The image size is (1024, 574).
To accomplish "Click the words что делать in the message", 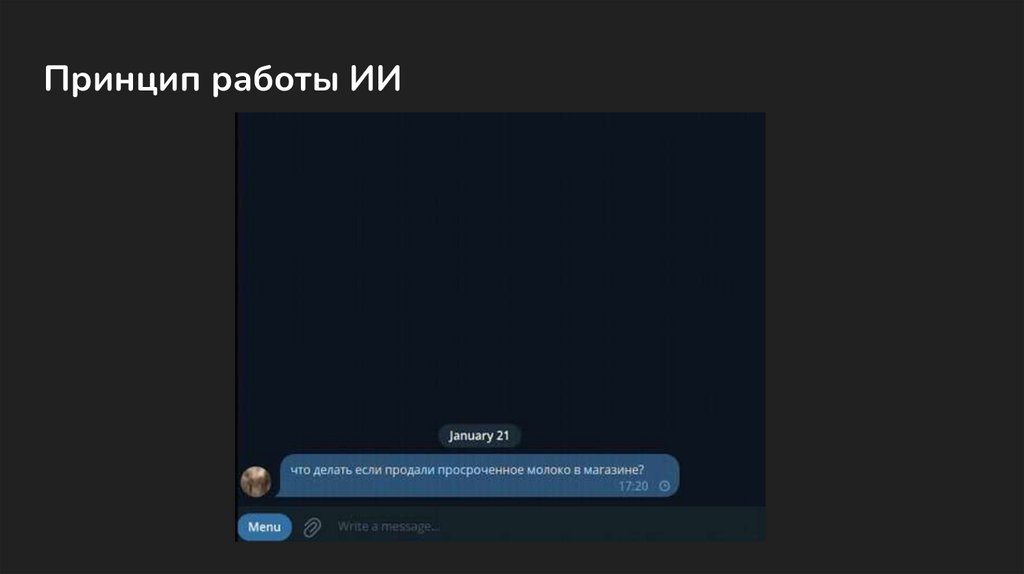I will pyautogui.click(x=321, y=470).
